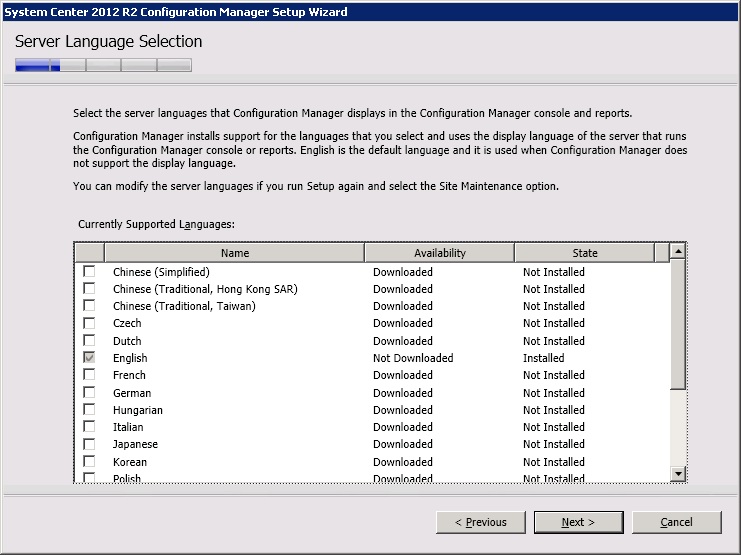Proceed by clicking the Next button
This screenshot has height=555, width=741.
click(579, 522)
